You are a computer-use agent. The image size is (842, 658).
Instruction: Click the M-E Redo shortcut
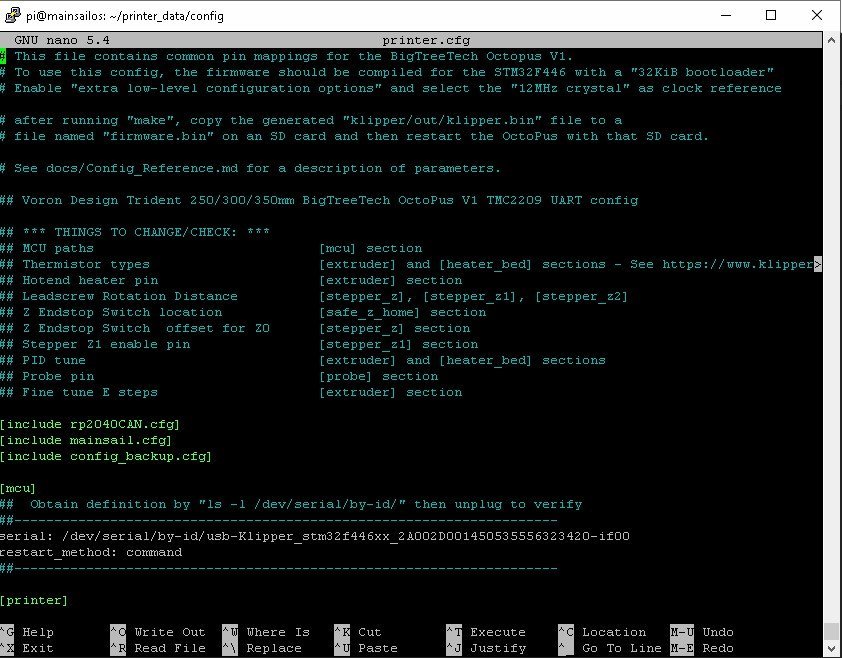pyautogui.click(x=702, y=648)
